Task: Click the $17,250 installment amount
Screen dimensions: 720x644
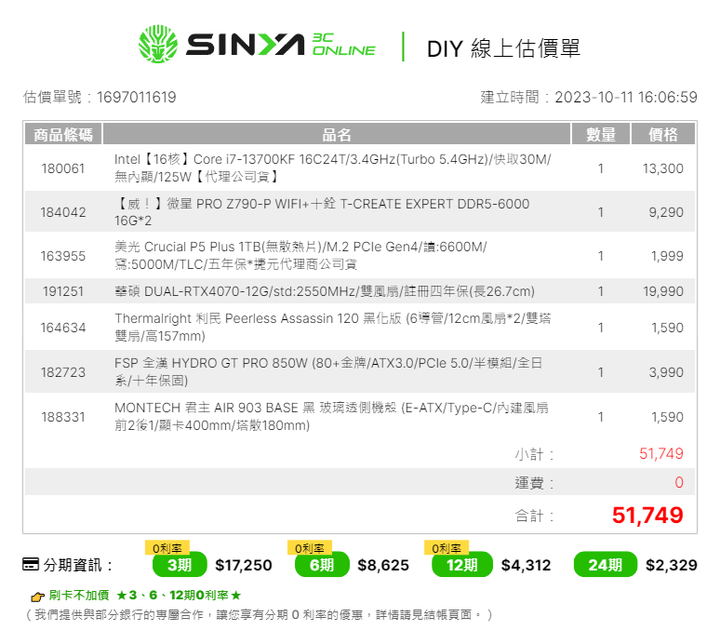Action: [243, 565]
